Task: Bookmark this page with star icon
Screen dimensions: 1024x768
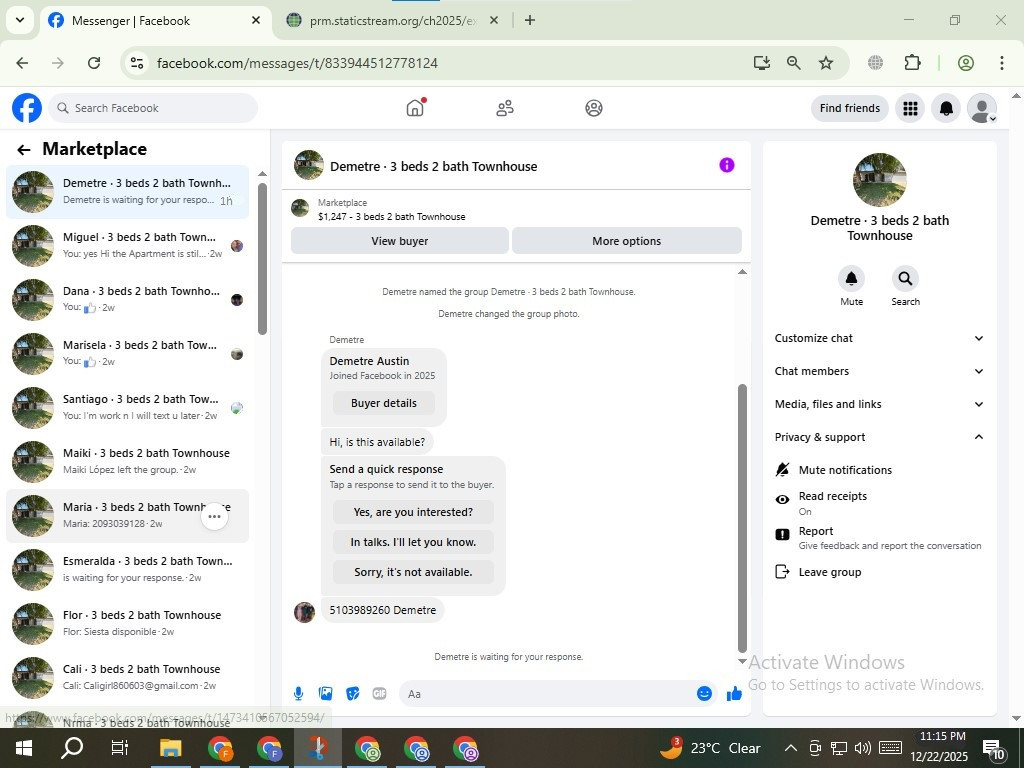Action: point(826,63)
